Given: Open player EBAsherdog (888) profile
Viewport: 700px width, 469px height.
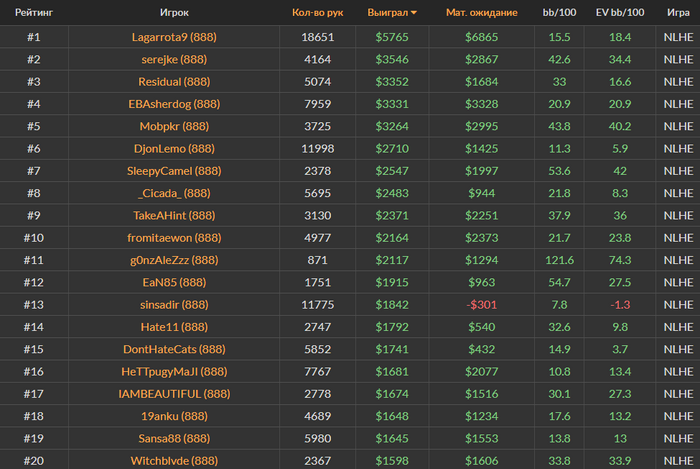Looking at the screenshot, I should click(x=174, y=104).
